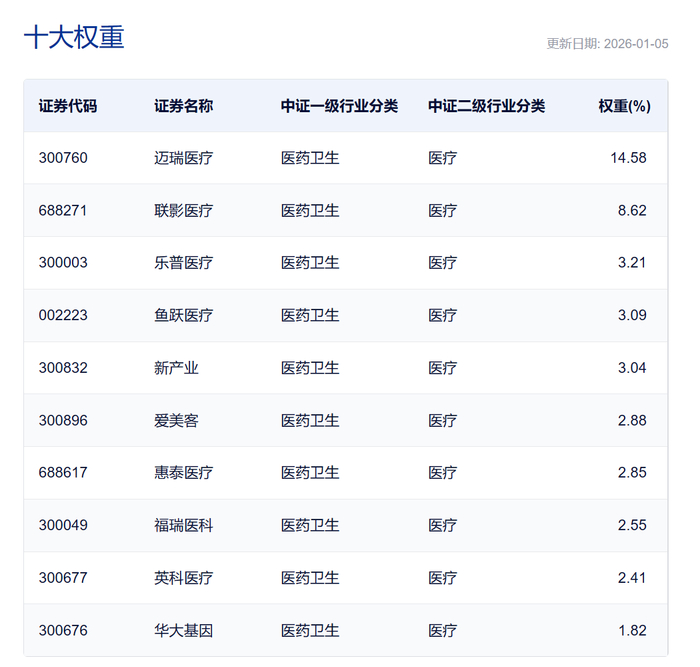Select the name 新产业
Image resolution: width=700 pixels, height=667 pixels.
coord(176,368)
